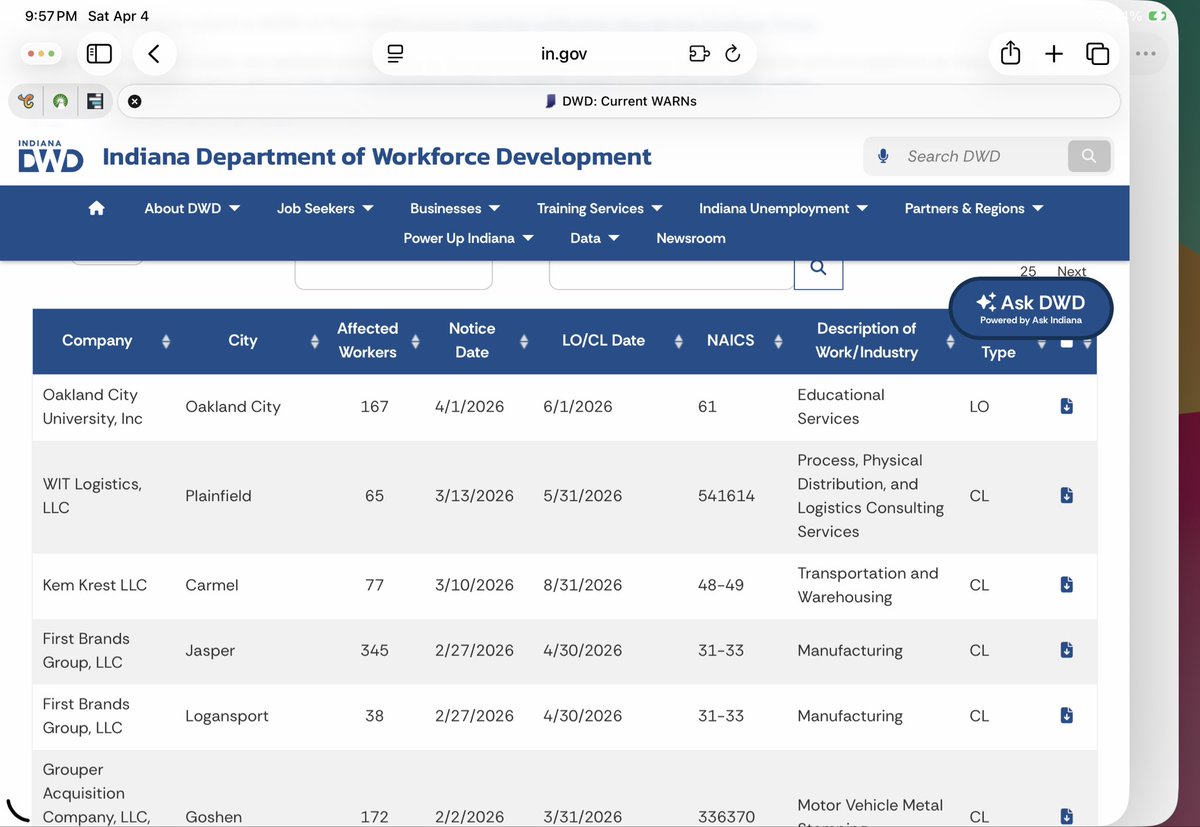
Task: Activate voice search microphone
Action: (883, 156)
